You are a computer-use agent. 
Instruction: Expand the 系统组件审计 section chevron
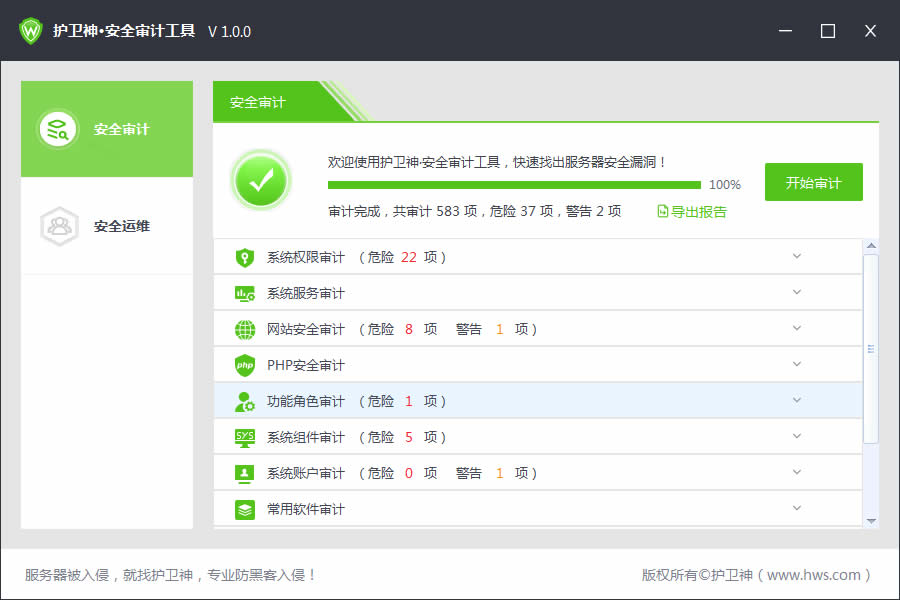tap(797, 436)
